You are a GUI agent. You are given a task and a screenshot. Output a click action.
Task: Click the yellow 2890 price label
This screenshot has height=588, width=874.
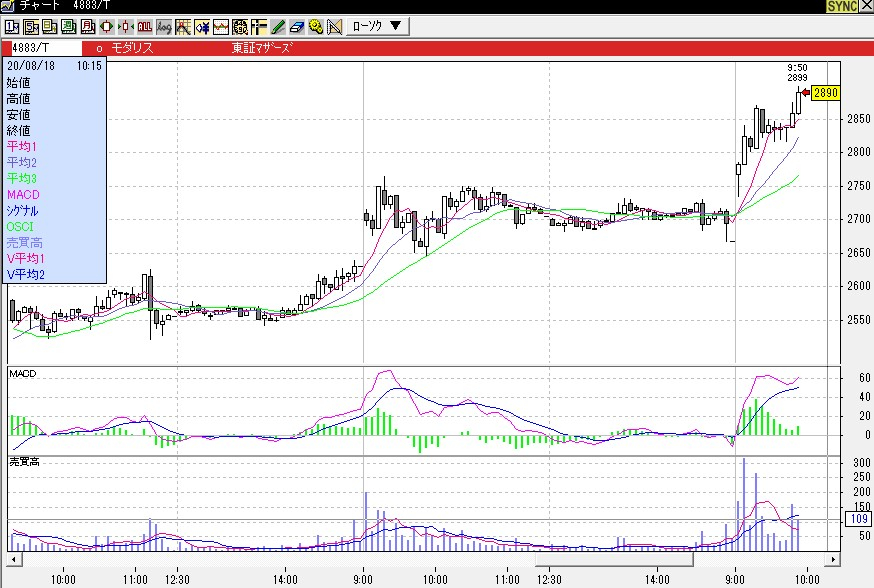pos(825,93)
